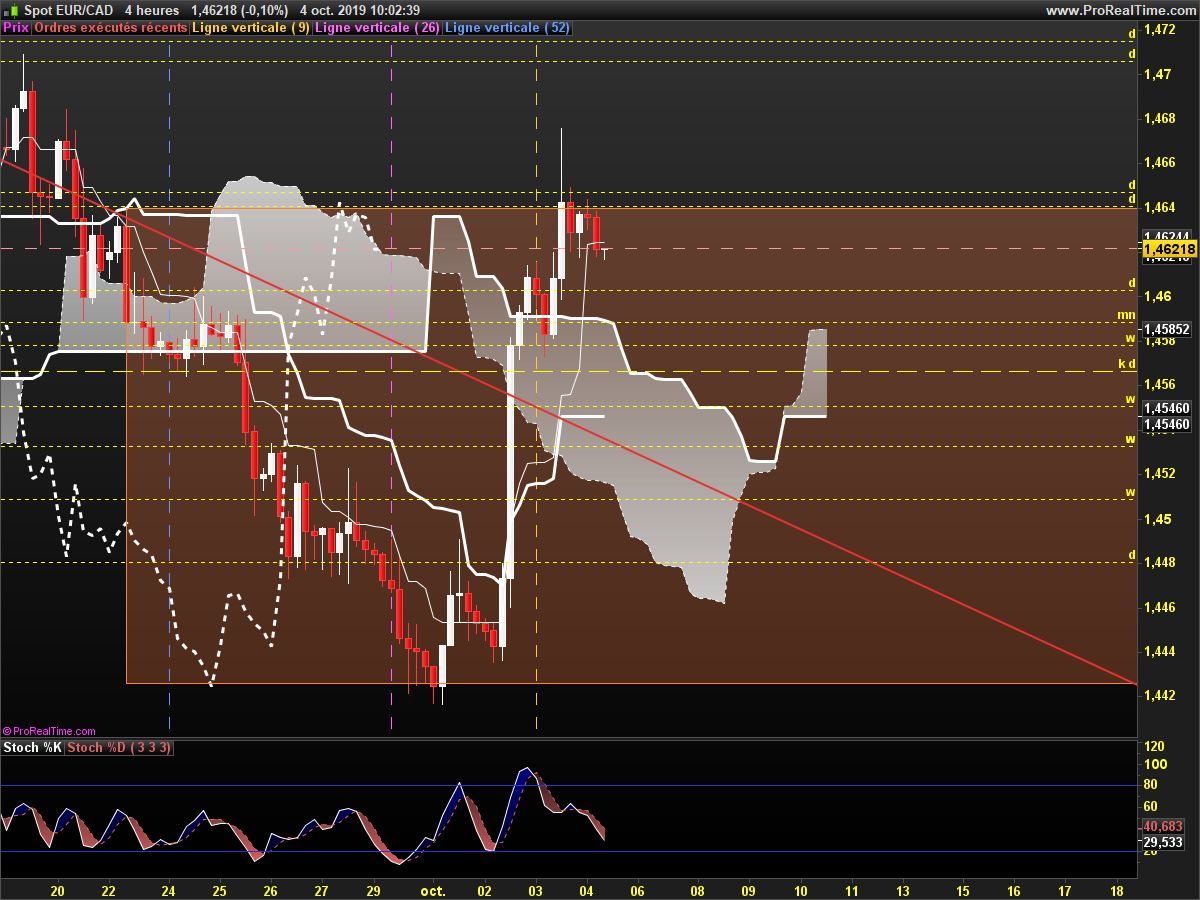This screenshot has width=1200, height=900.
Task: Click the 1,444 price axis label
Action: [x=1160, y=651]
